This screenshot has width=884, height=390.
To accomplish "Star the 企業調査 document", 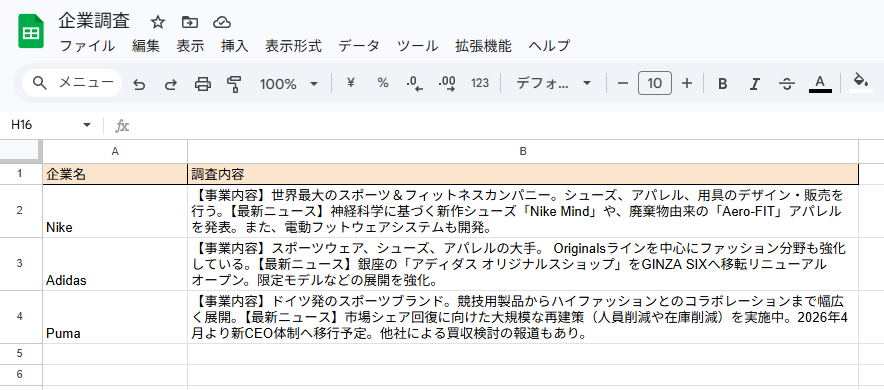I will (158, 23).
